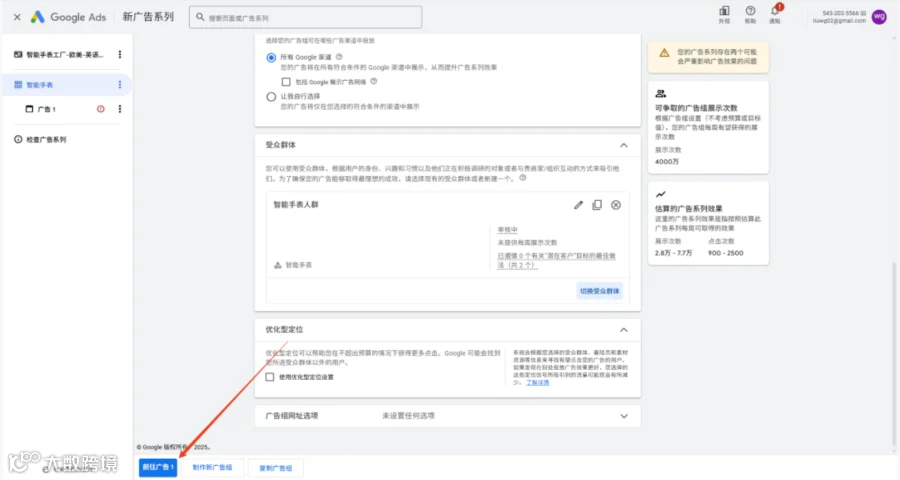Click the 切换受众群体 button
The height and width of the screenshot is (480, 900).
(599, 291)
